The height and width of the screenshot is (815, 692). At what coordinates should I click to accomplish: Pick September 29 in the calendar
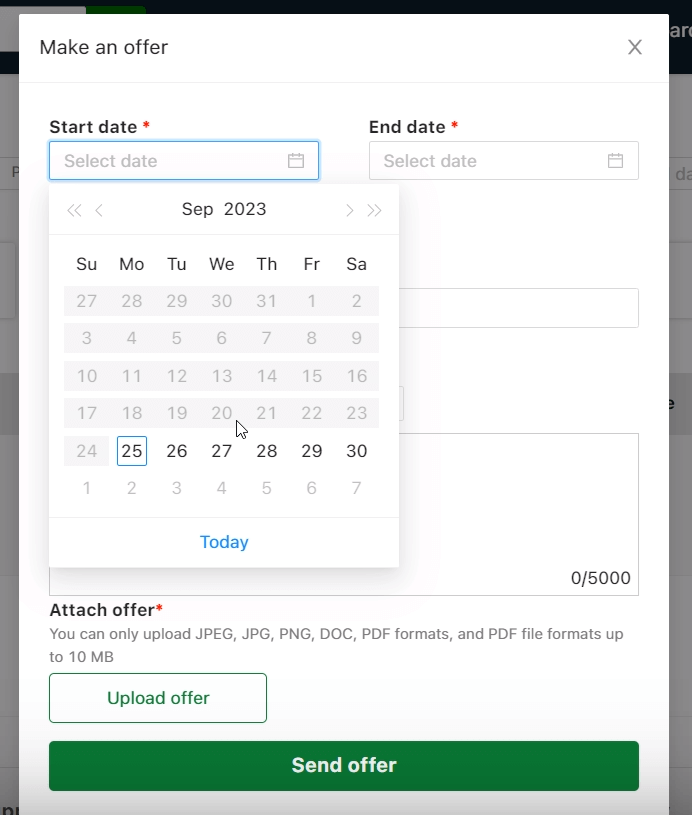pyautogui.click(x=312, y=451)
